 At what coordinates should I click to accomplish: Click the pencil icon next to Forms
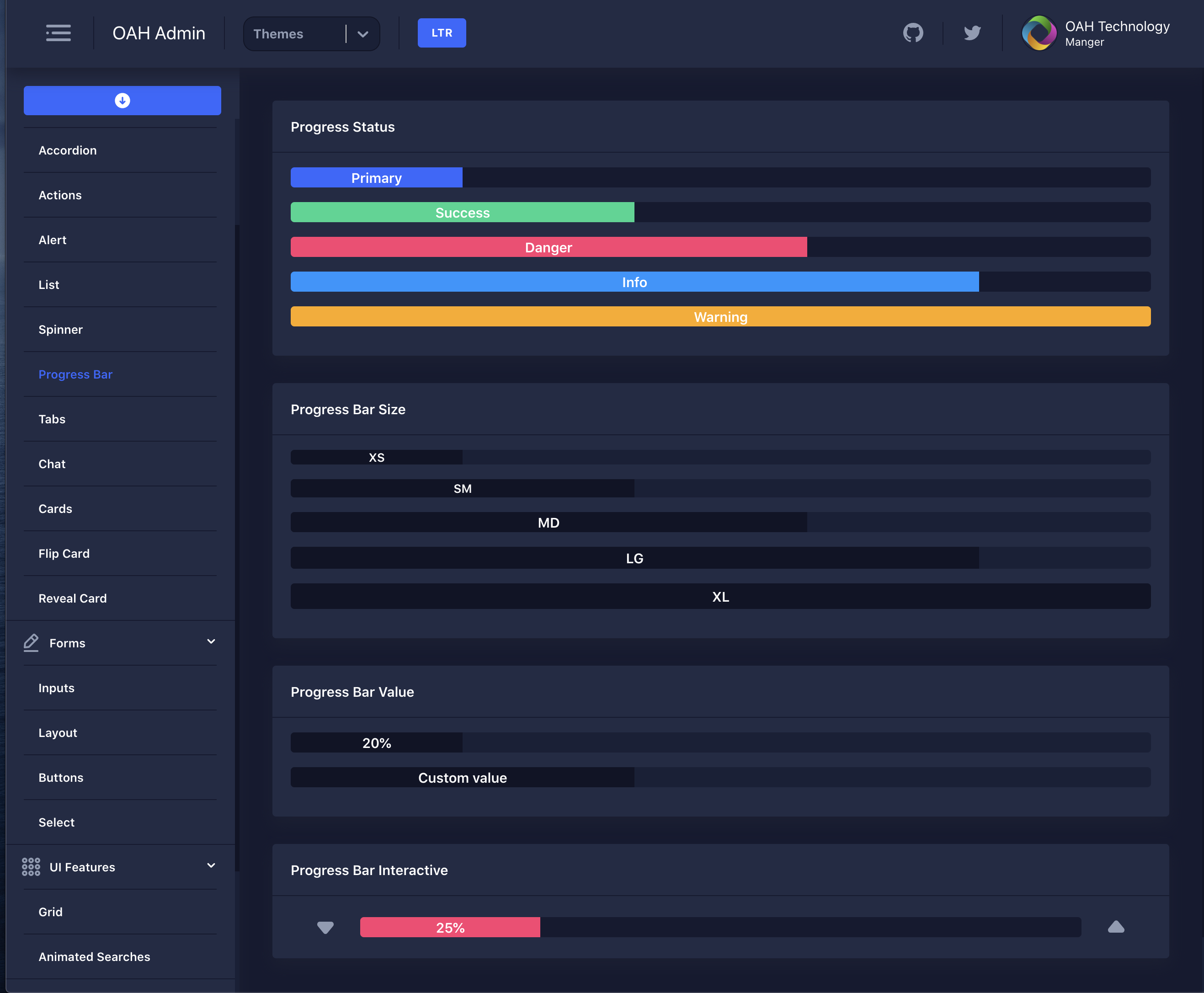click(x=32, y=642)
